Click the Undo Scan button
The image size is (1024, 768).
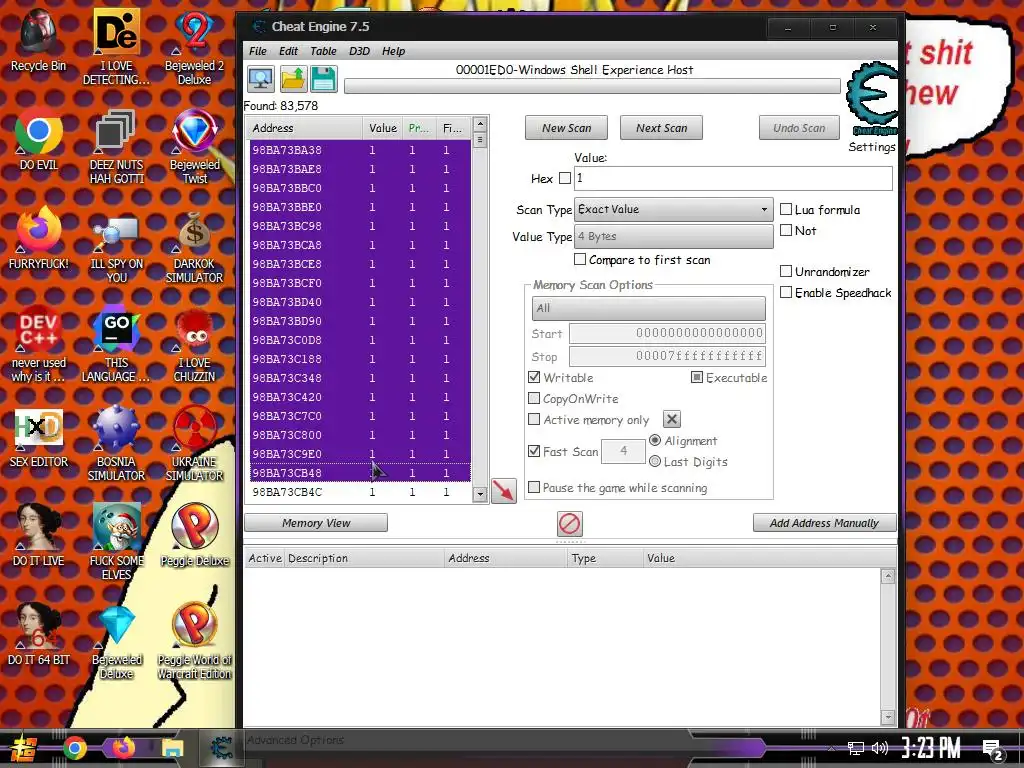pyautogui.click(x=799, y=128)
